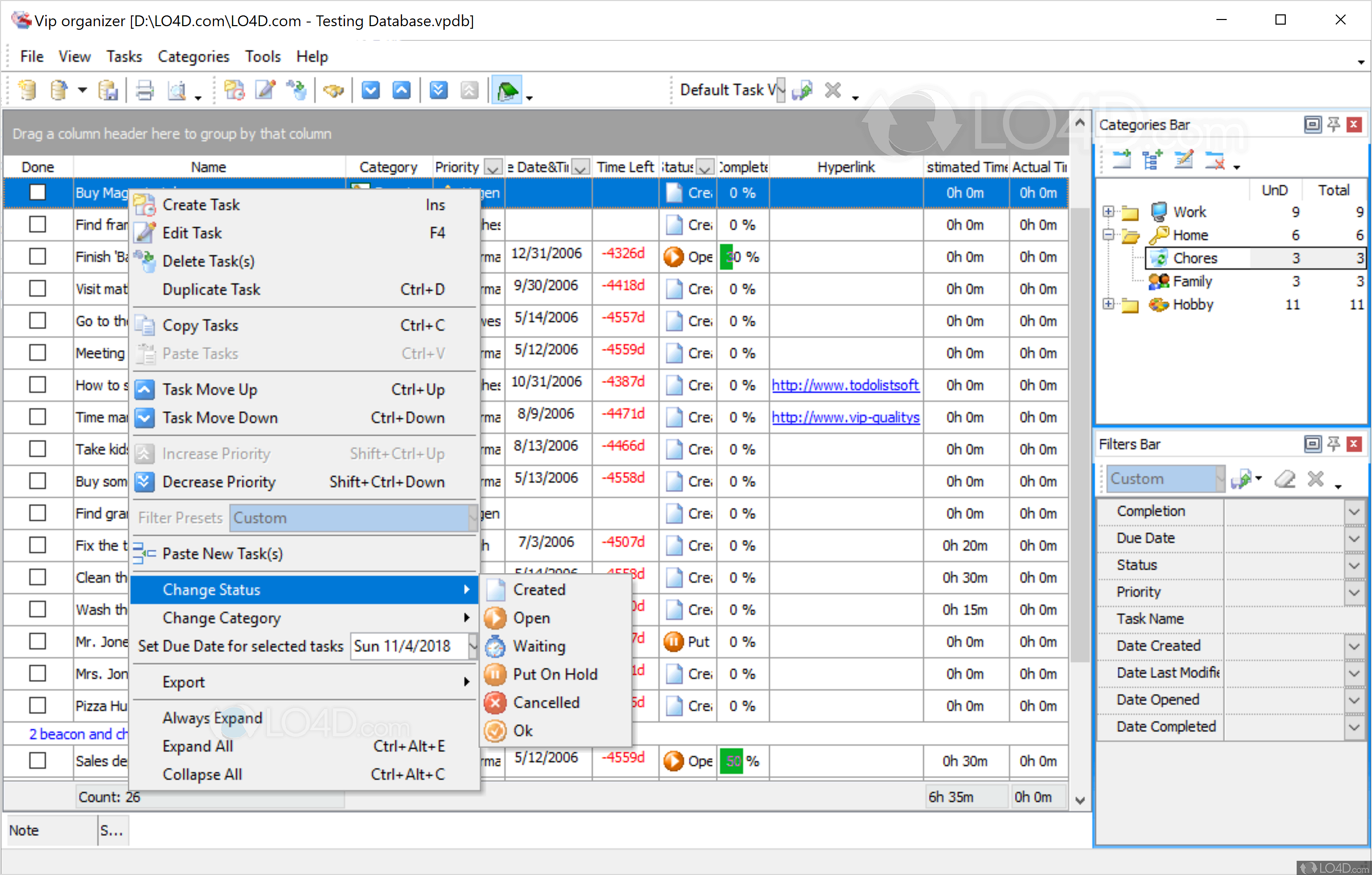This screenshot has width=1372, height=875.
Task: Check the Done box for Pizza Hu row
Action: click(37, 706)
